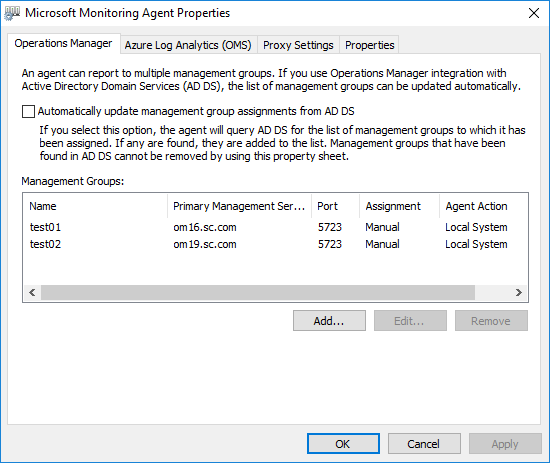
Task: Click the list's right scroll arrow
Action: (x=518, y=293)
